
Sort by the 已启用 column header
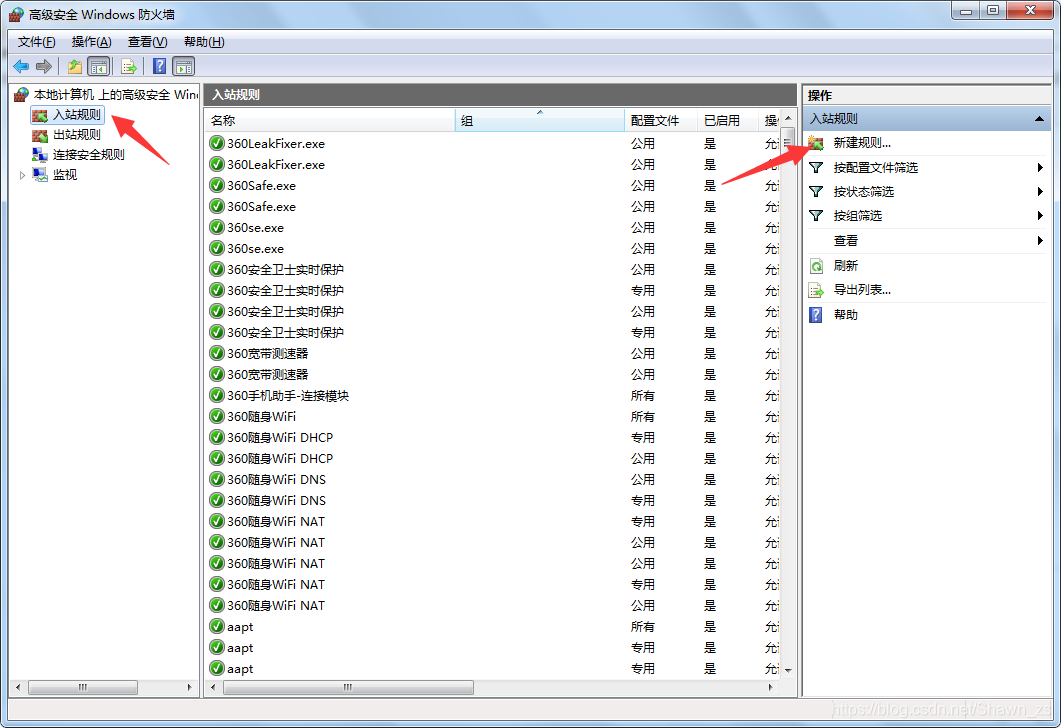pyautogui.click(x=728, y=120)
